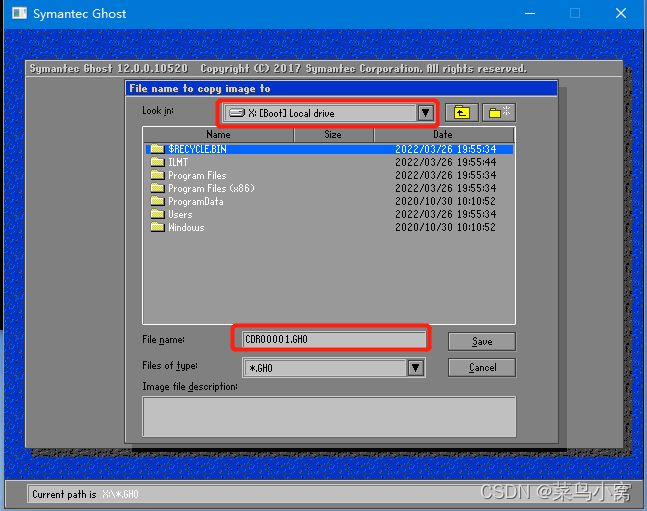
Task: Click the 2022/03/26 19:55:44 date for ILMT
Action: pyautogui.click(x=446, y=162)
